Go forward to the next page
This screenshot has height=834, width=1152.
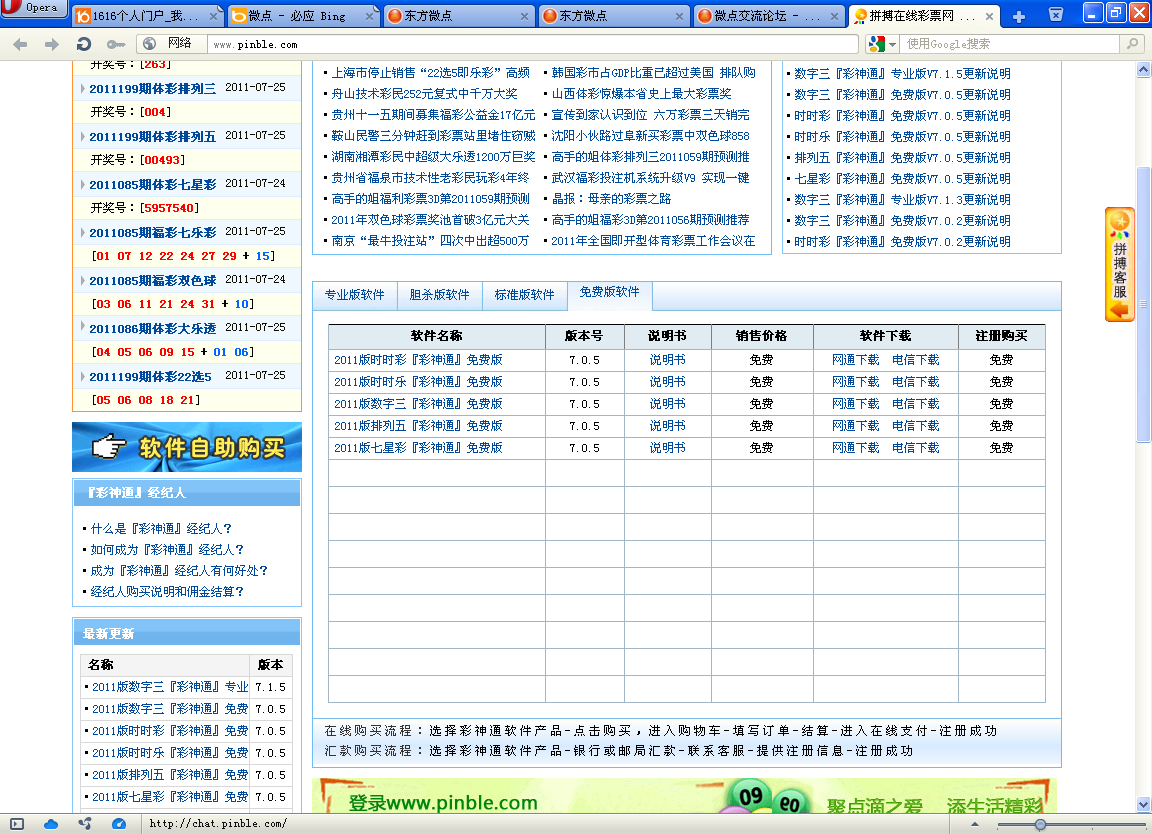51,44
